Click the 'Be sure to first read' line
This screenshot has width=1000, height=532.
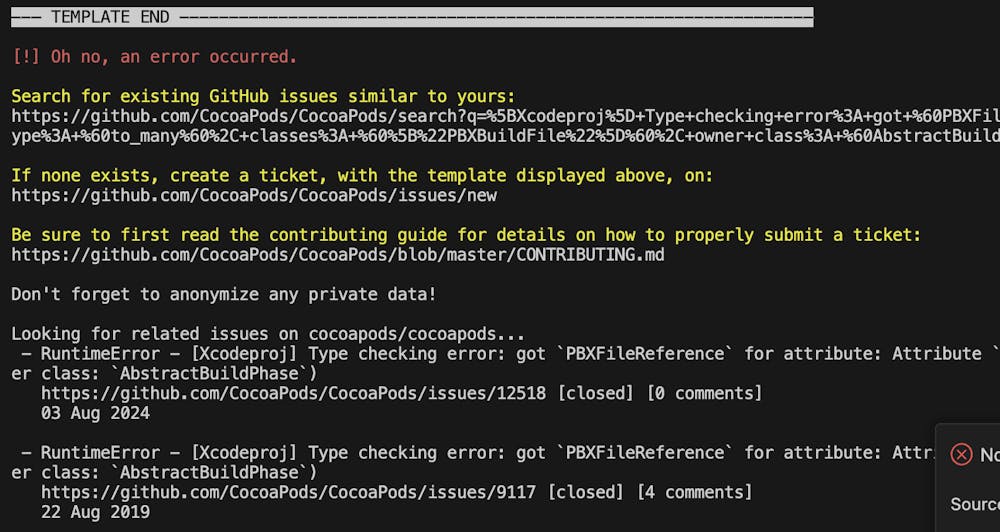465,235
